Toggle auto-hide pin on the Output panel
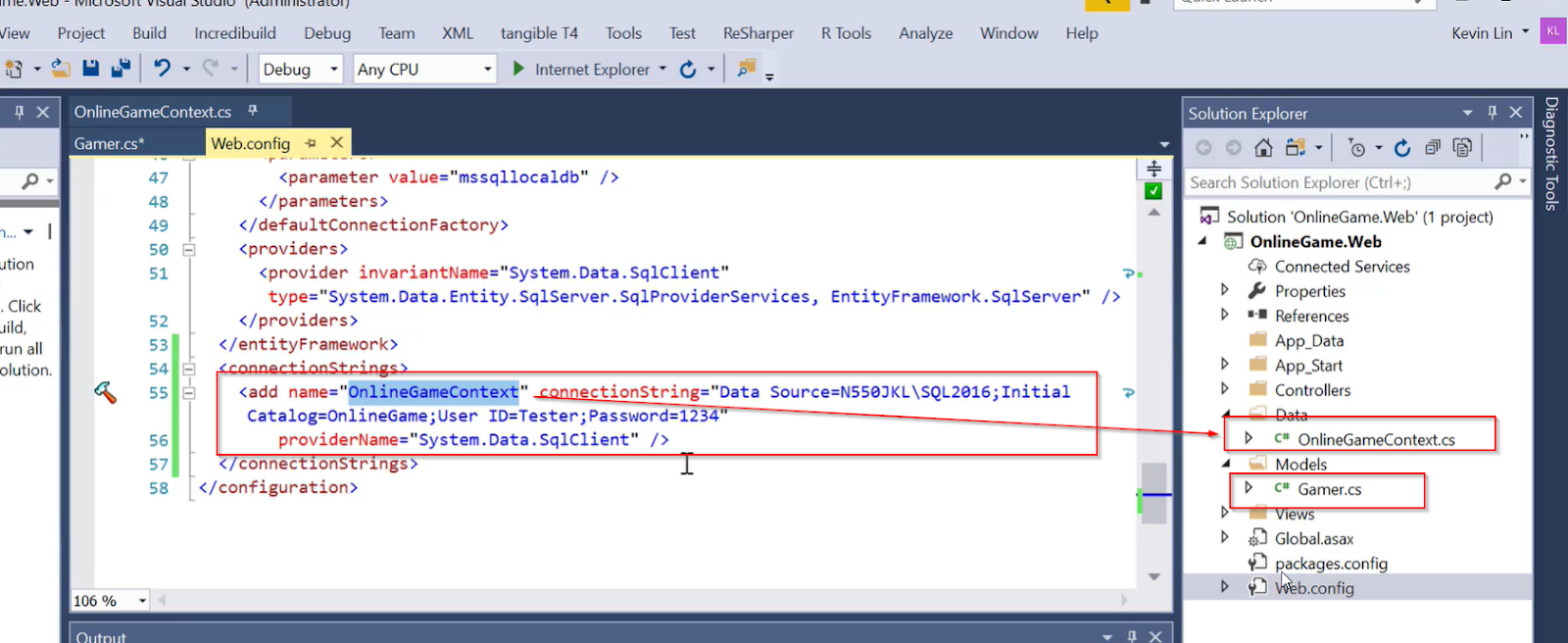The width and height of the screenshot is (1568, 643). pos(1132,636)
